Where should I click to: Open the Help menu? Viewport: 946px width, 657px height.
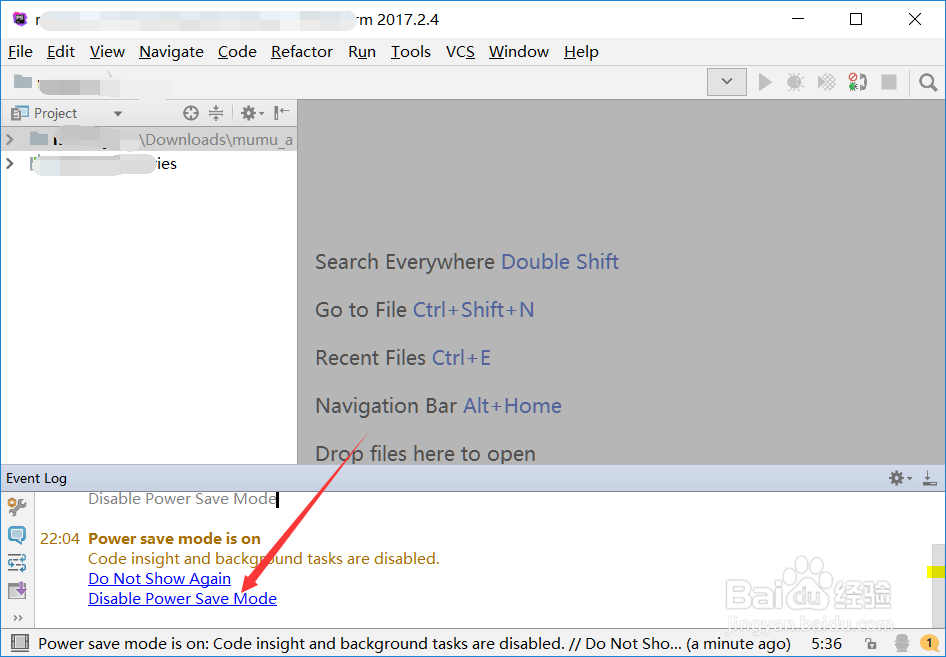coord(581,52)
